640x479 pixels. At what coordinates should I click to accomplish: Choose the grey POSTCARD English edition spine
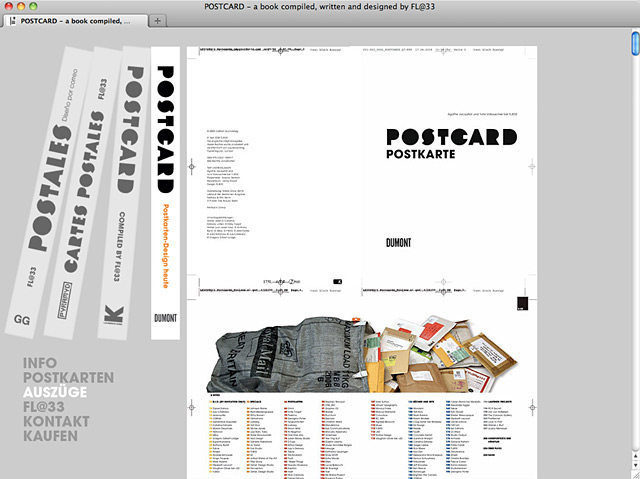tap(123, 193)
